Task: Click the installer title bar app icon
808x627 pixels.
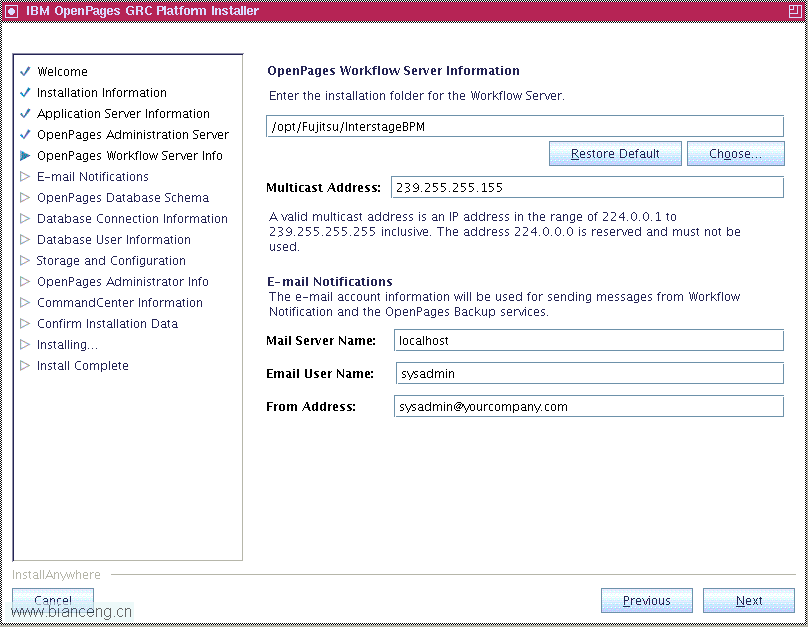Action: tap(11, 11)
